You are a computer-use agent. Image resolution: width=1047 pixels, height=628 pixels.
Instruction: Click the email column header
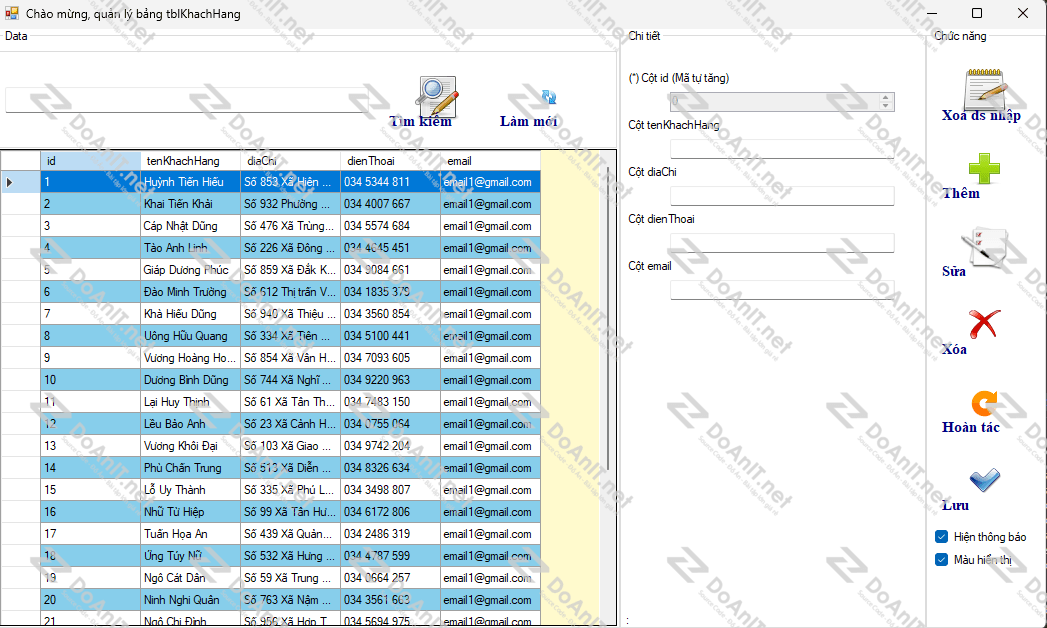point(491,161)
